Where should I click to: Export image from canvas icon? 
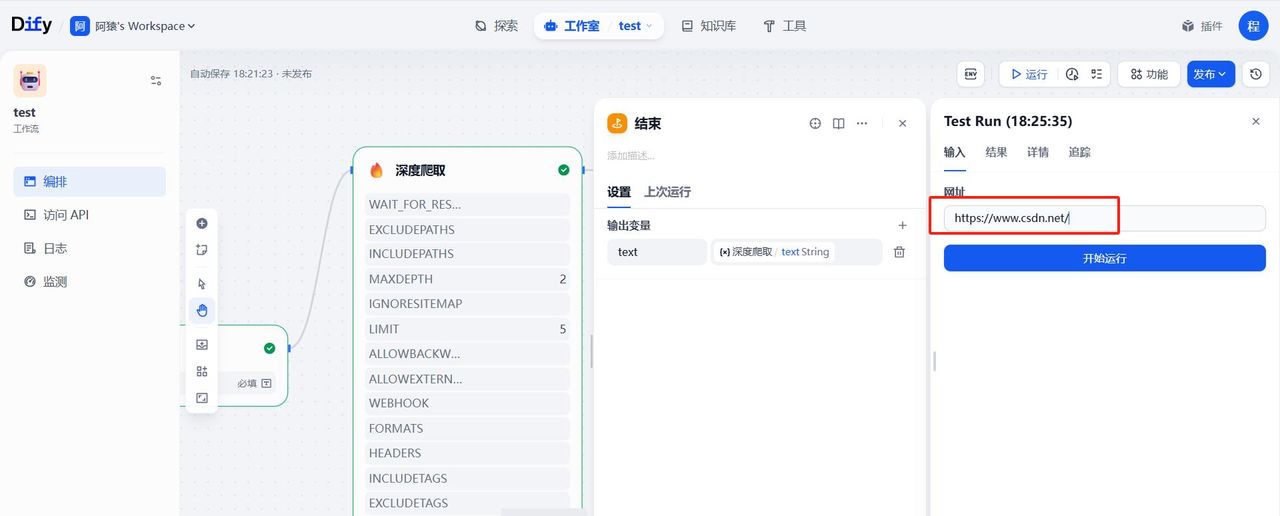point(202,344)
